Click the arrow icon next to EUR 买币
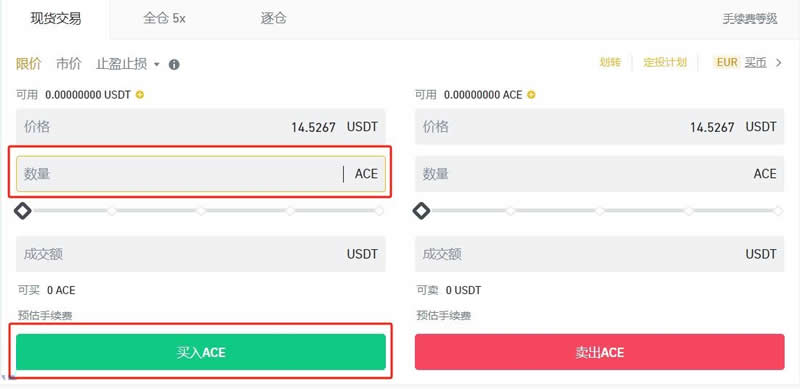Screen dimensions: 800x389 pos(778,63)
